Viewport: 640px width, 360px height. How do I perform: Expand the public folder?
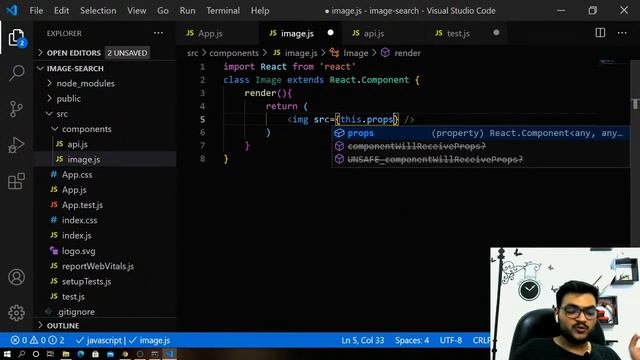click(105, 98)
